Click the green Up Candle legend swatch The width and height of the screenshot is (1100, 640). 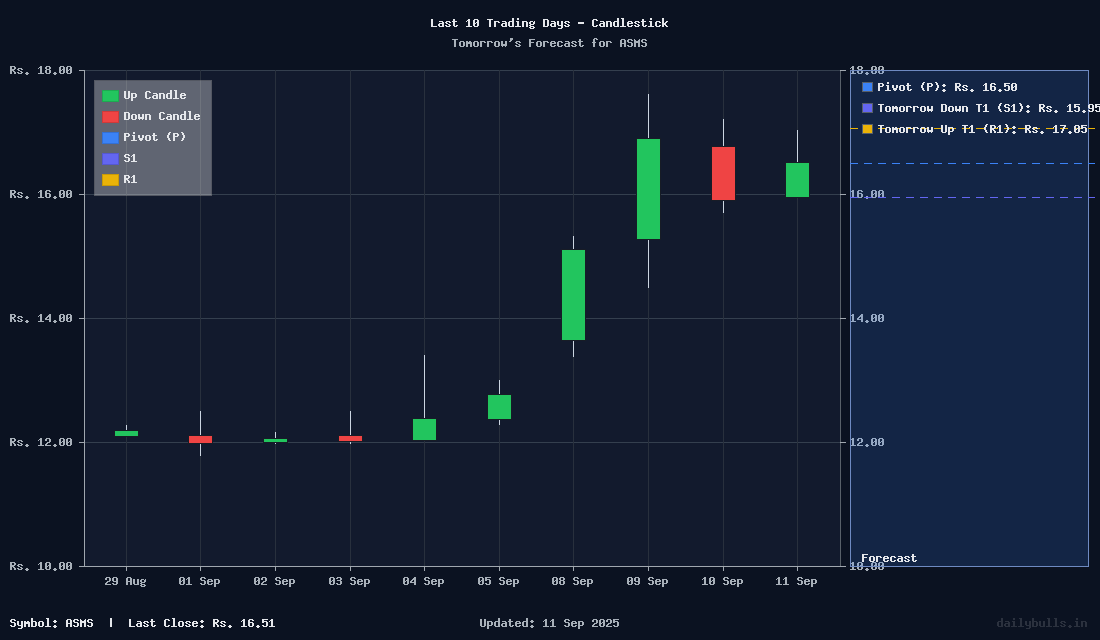[110, 95]
